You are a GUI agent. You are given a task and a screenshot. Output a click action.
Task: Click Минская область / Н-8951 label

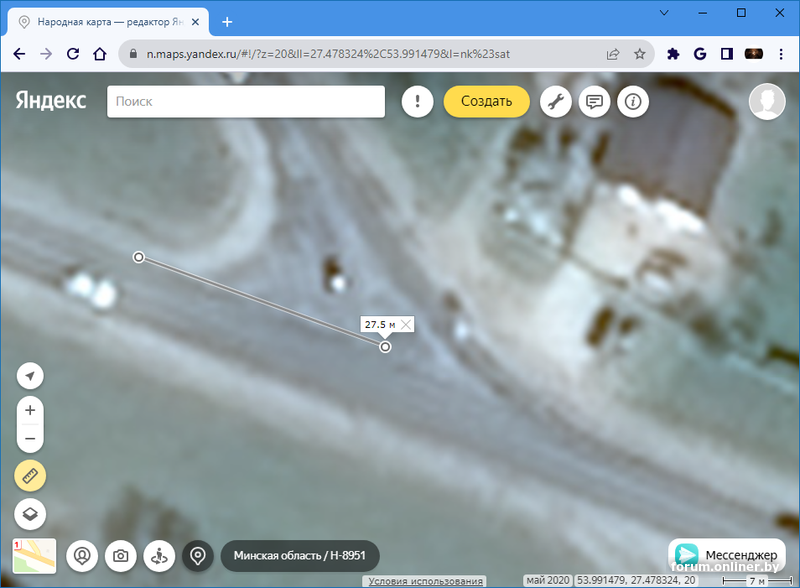300,556
